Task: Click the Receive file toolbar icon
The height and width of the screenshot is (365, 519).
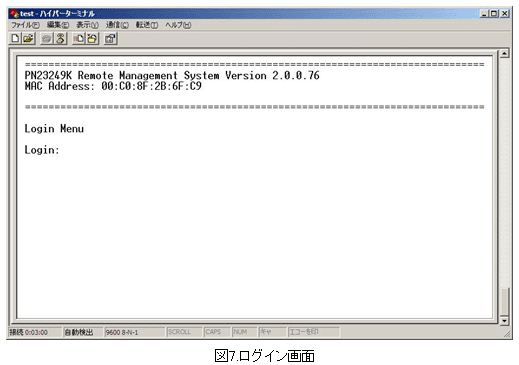Action: [93, 39]
